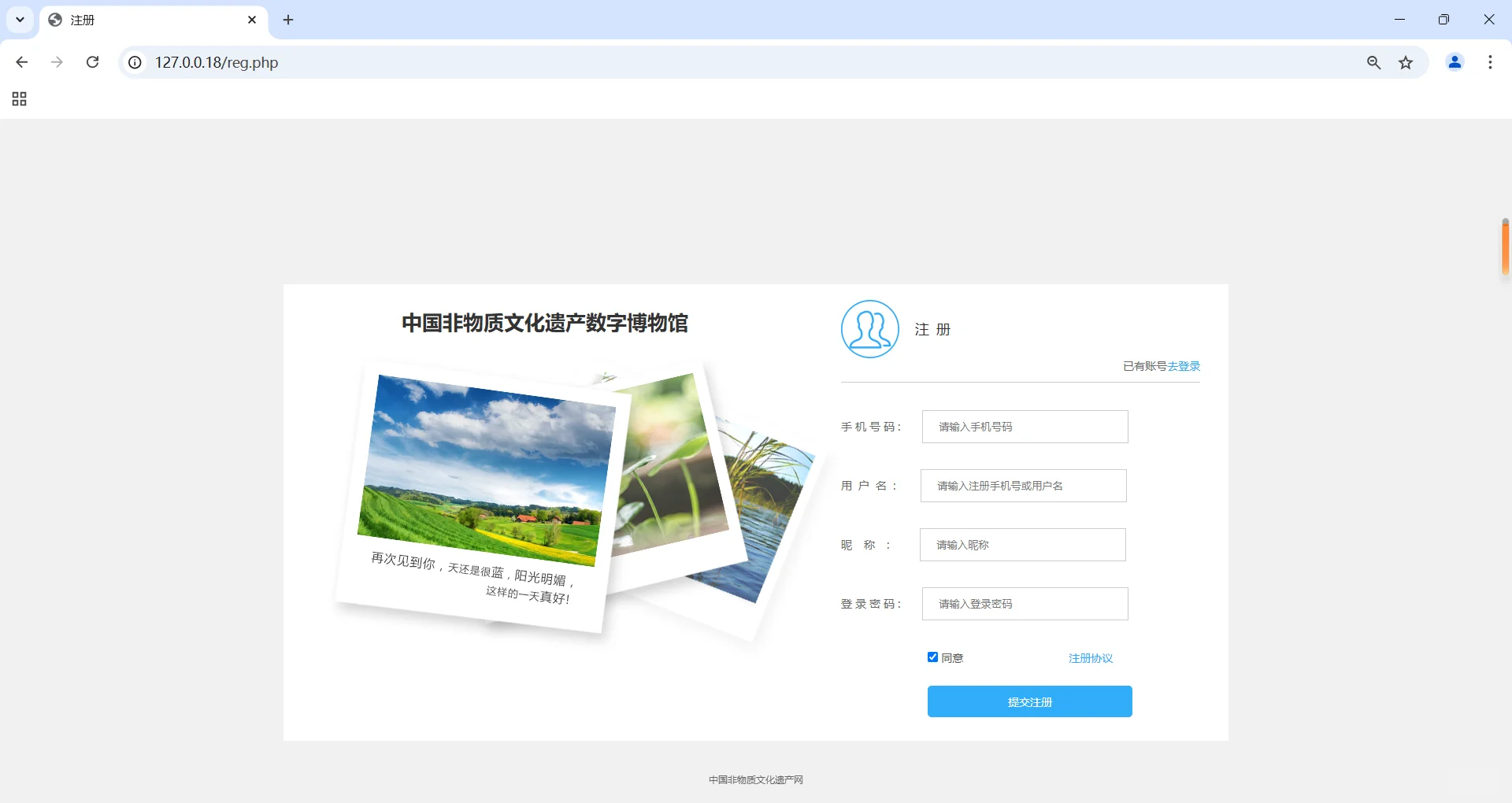Click the back navigation arrow
Screen dimensions: 1512x803
coord(22,62)
